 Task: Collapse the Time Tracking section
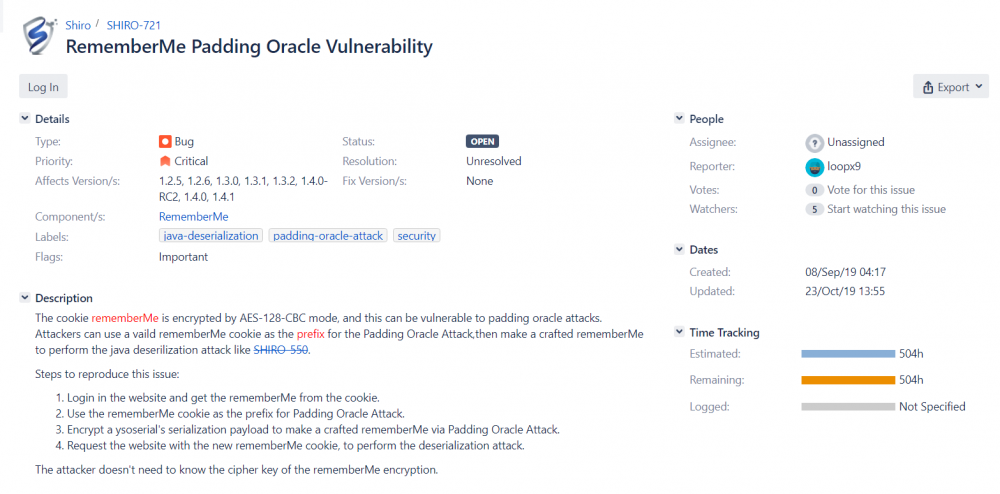click(679, 332)
